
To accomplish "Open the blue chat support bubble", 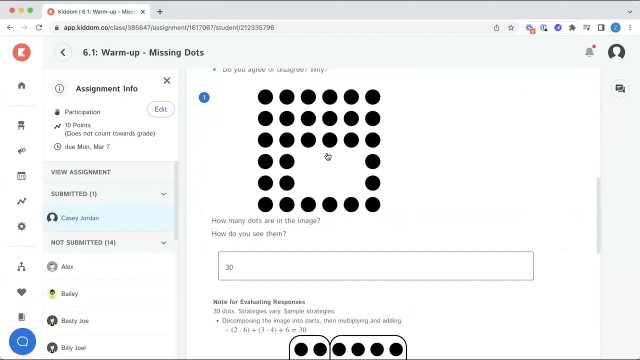I will (22, 341).
